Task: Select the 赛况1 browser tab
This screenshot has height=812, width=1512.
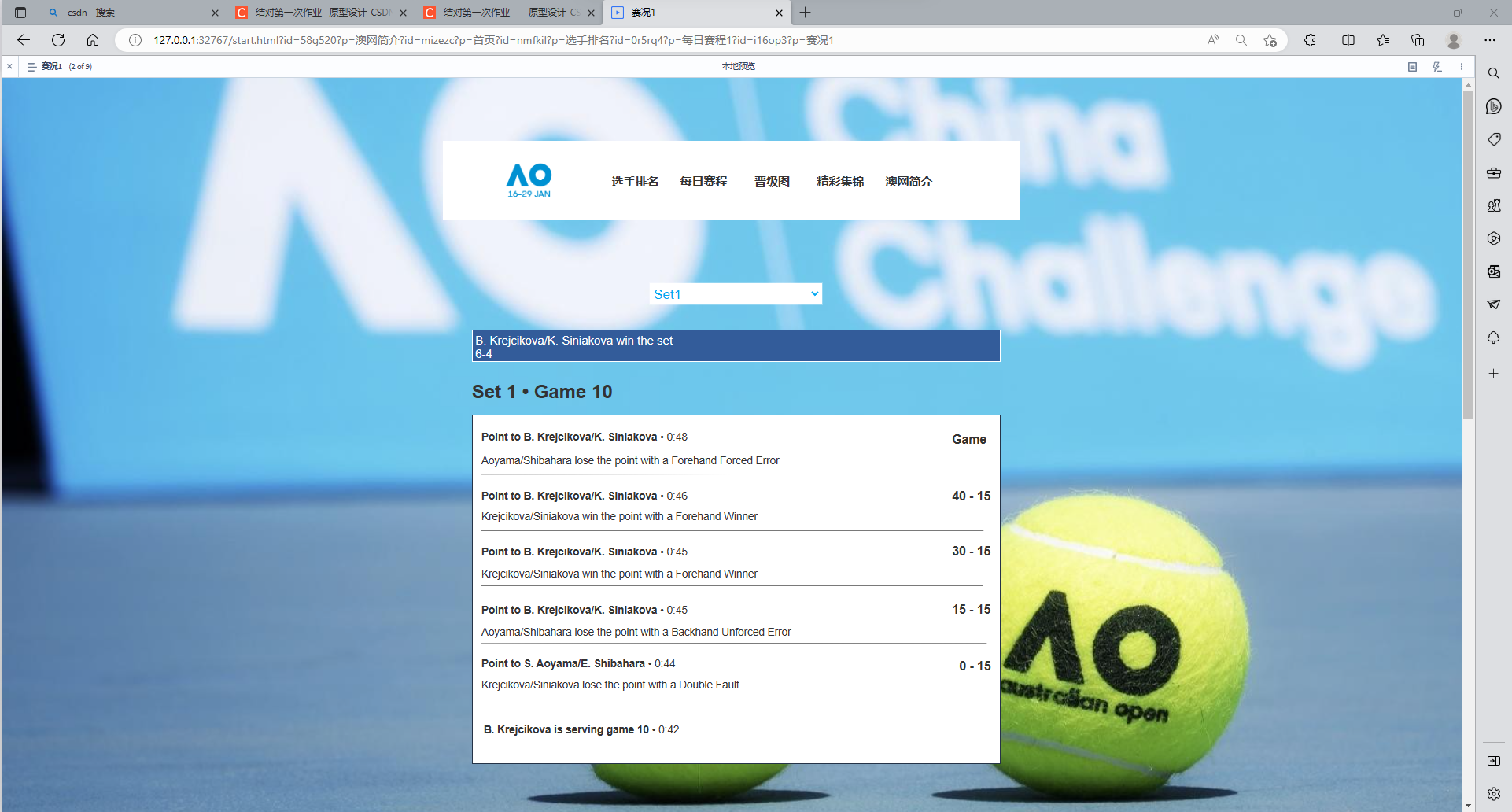Action: click(696, 13)
